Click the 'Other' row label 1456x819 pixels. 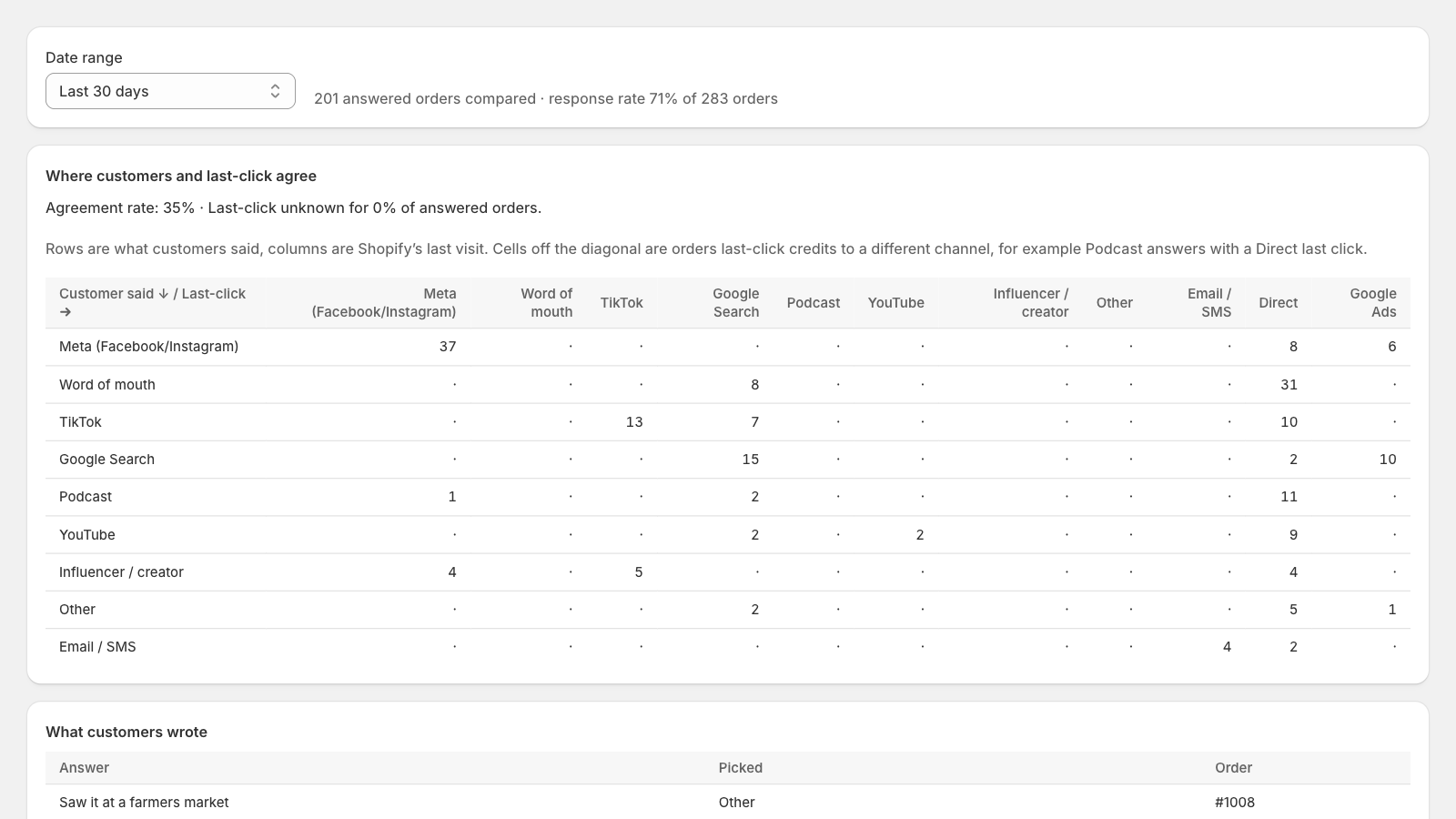point(77,610)
